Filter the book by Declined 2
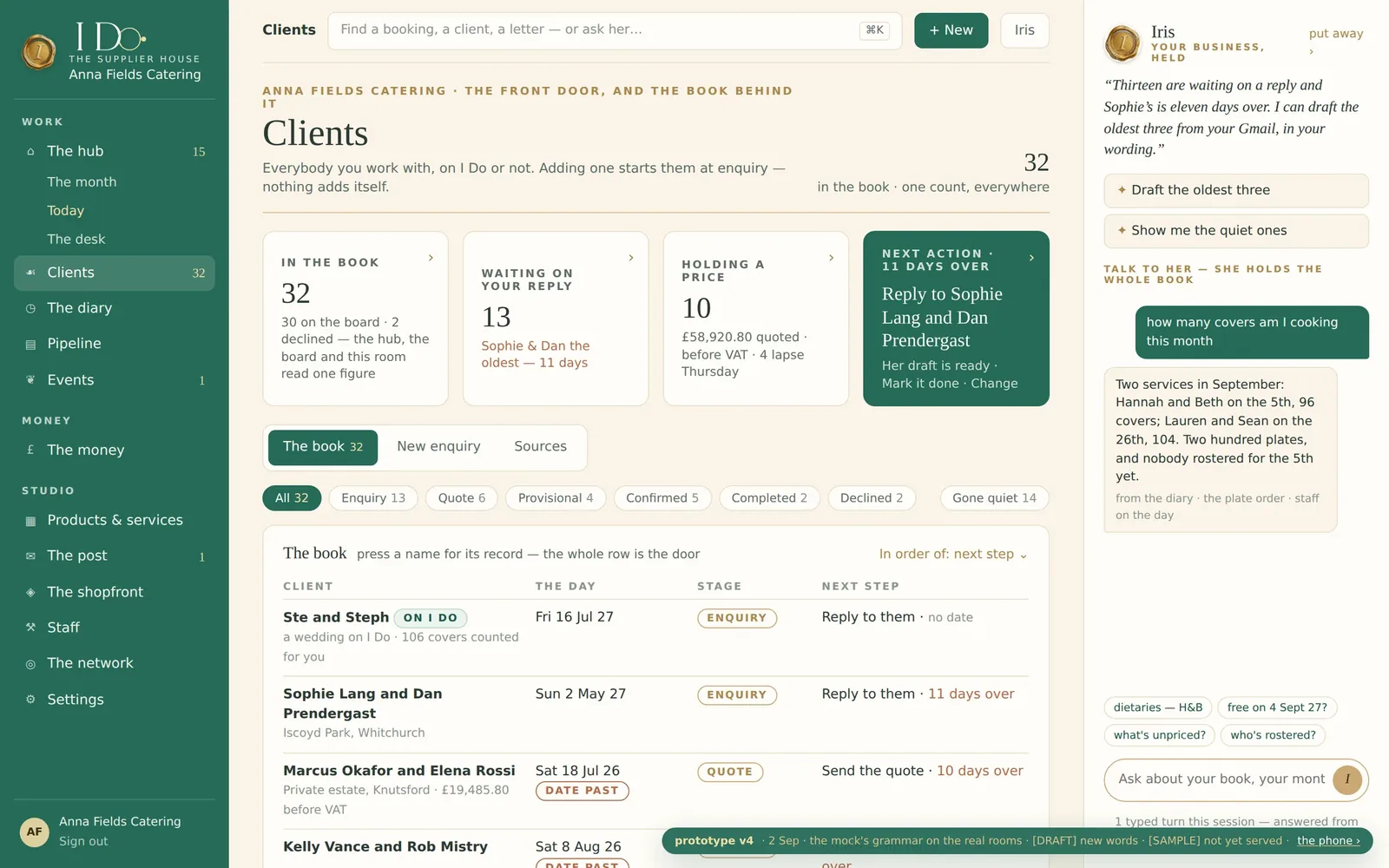The image size is (1389, 868). [x=872, y=498]
